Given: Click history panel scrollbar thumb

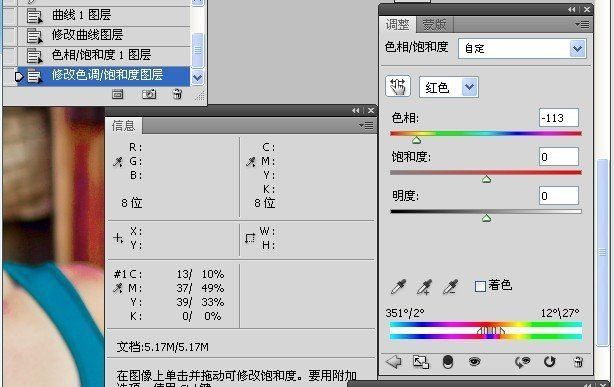Looking at the screenshot, I should (198, 50).
